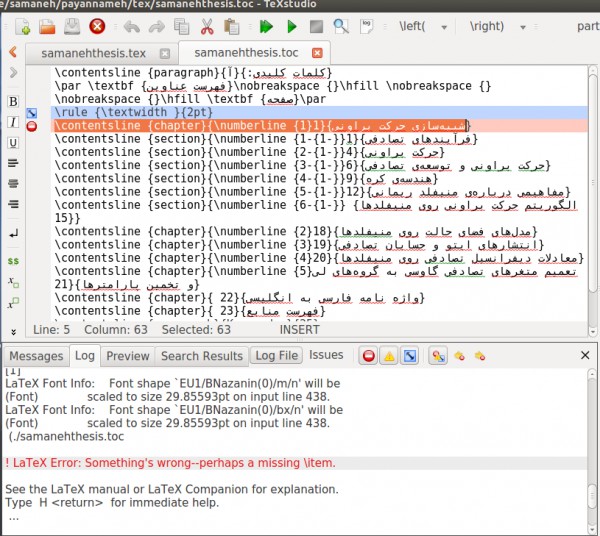Click the Bold formatting icon
600x536 pixels.
13,102
